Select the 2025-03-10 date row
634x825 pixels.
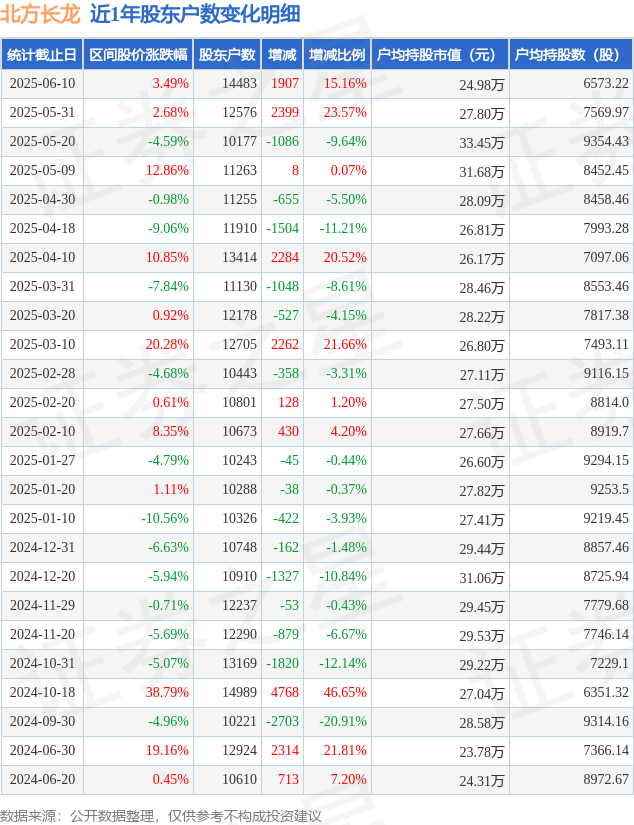click(x=317, y=345)
